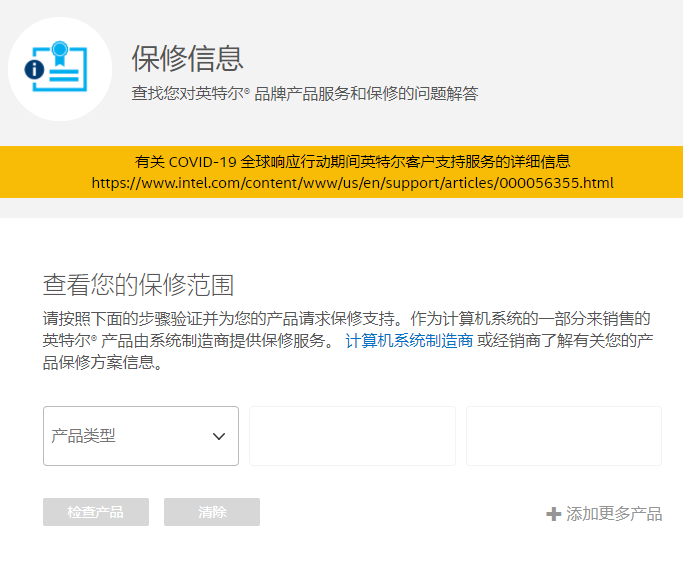Expand the 产品类型 dropdown using its chevron arrow
The height and width of the screenshot is (575, 683).
219,436
